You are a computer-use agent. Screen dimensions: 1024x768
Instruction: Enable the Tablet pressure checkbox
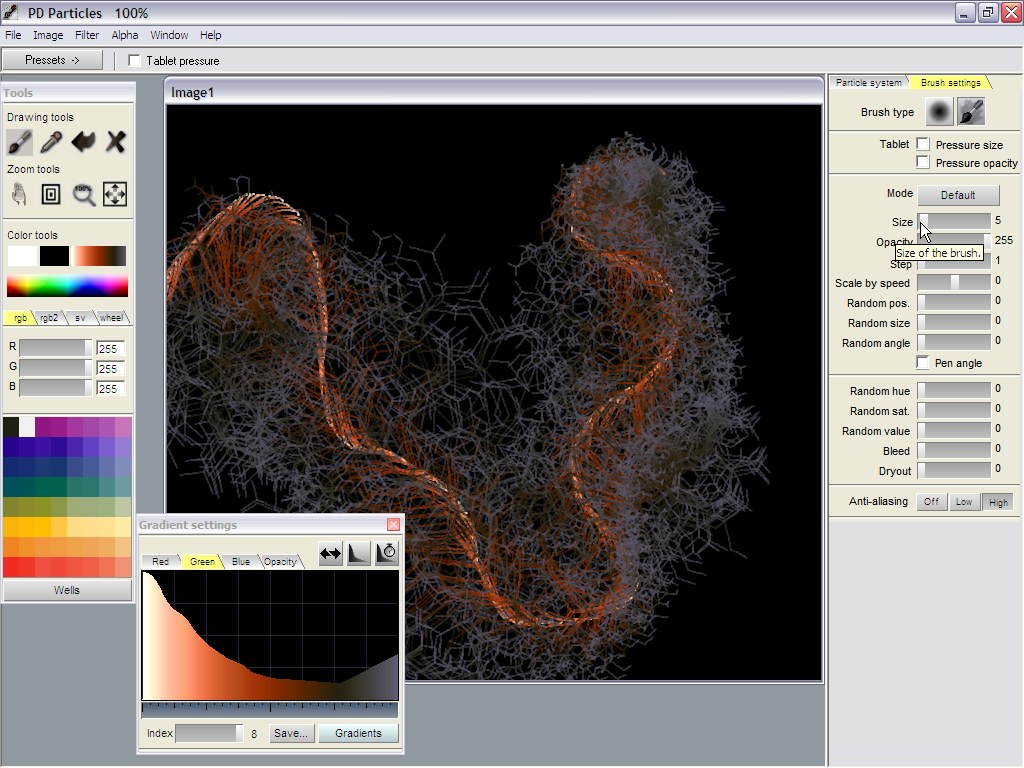pyautogui.click(x=135, y=61)
